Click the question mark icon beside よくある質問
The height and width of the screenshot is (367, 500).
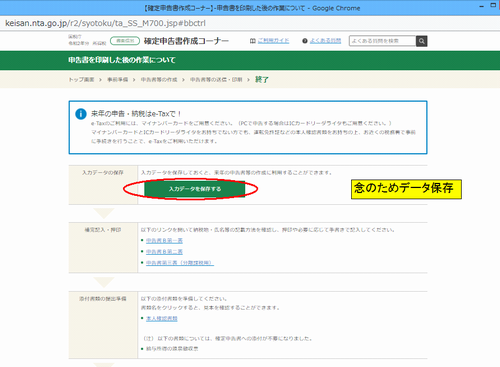pyautogui.click(x=305, y=41)
